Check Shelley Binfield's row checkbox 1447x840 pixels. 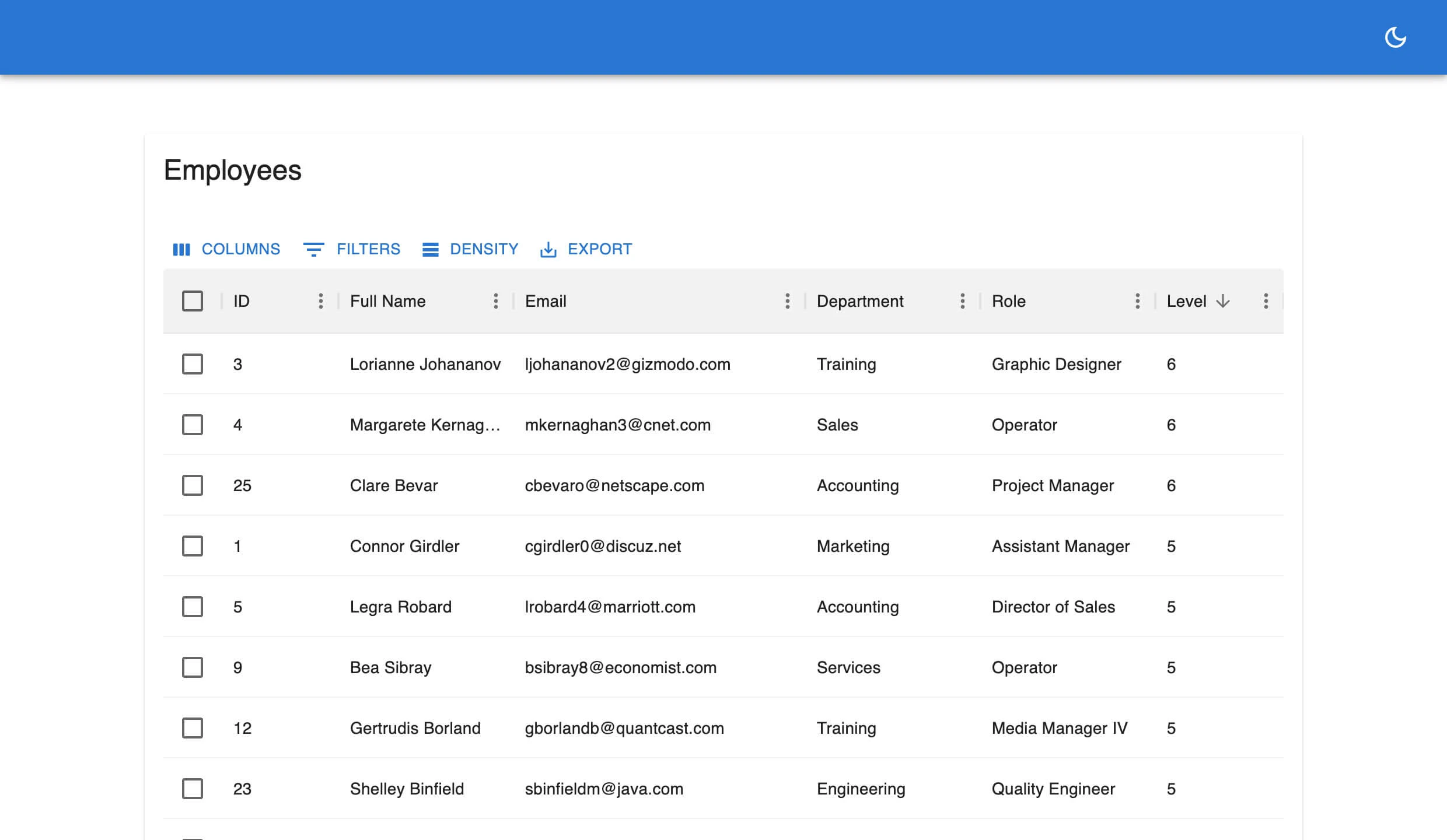point(193,789)
